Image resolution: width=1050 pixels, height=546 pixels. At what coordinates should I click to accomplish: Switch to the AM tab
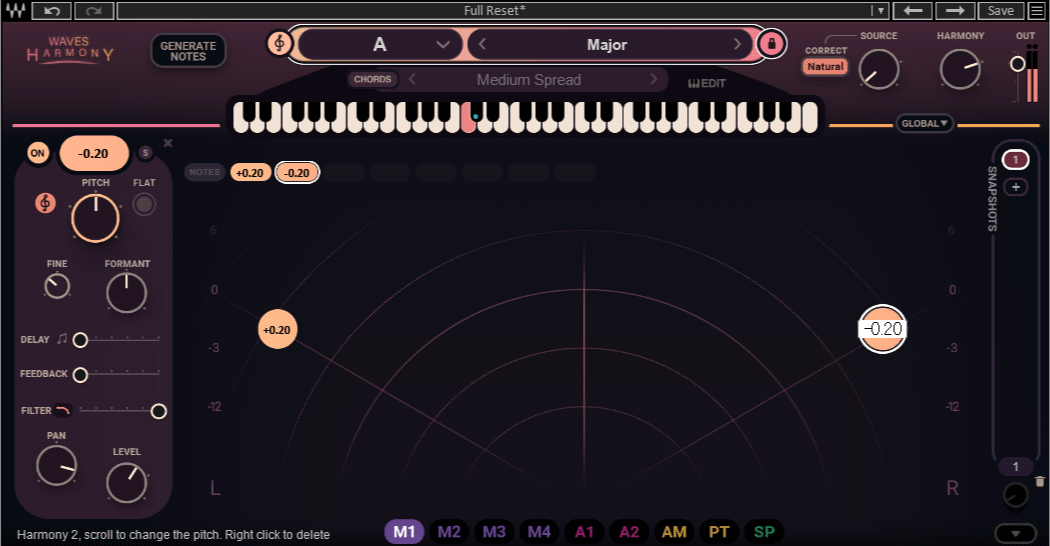674,532
